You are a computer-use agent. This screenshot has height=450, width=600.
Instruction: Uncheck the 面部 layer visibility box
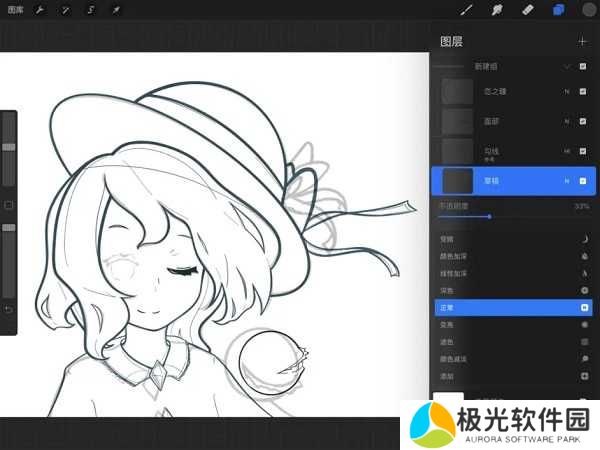[x=583, y=122]
